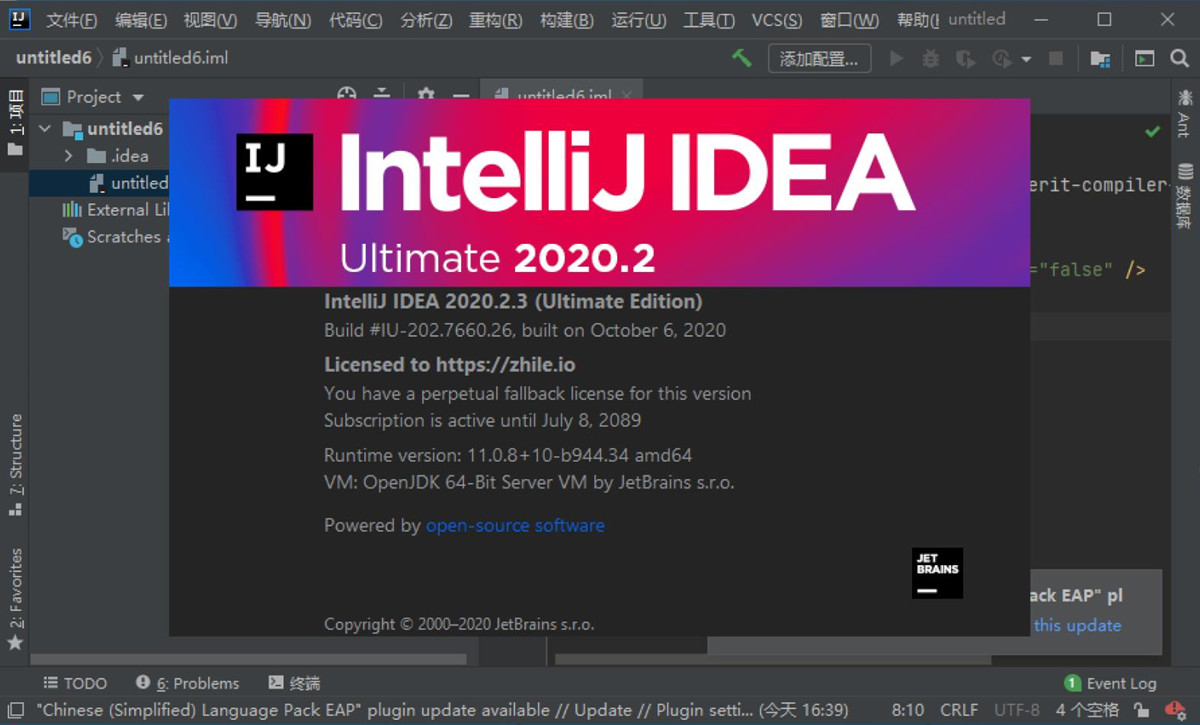This screenshot has width=1200, height=725.
Task: Click the Run play icon in toolbar
Action: 897,59
